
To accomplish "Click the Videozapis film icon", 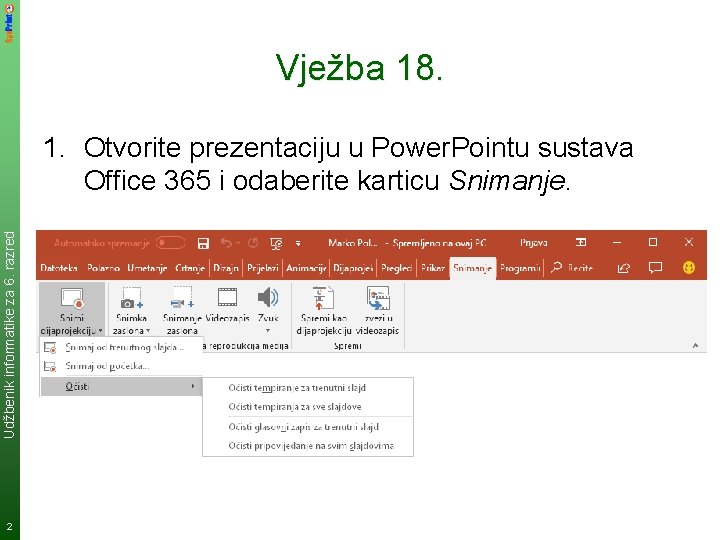I will (227, 298).
